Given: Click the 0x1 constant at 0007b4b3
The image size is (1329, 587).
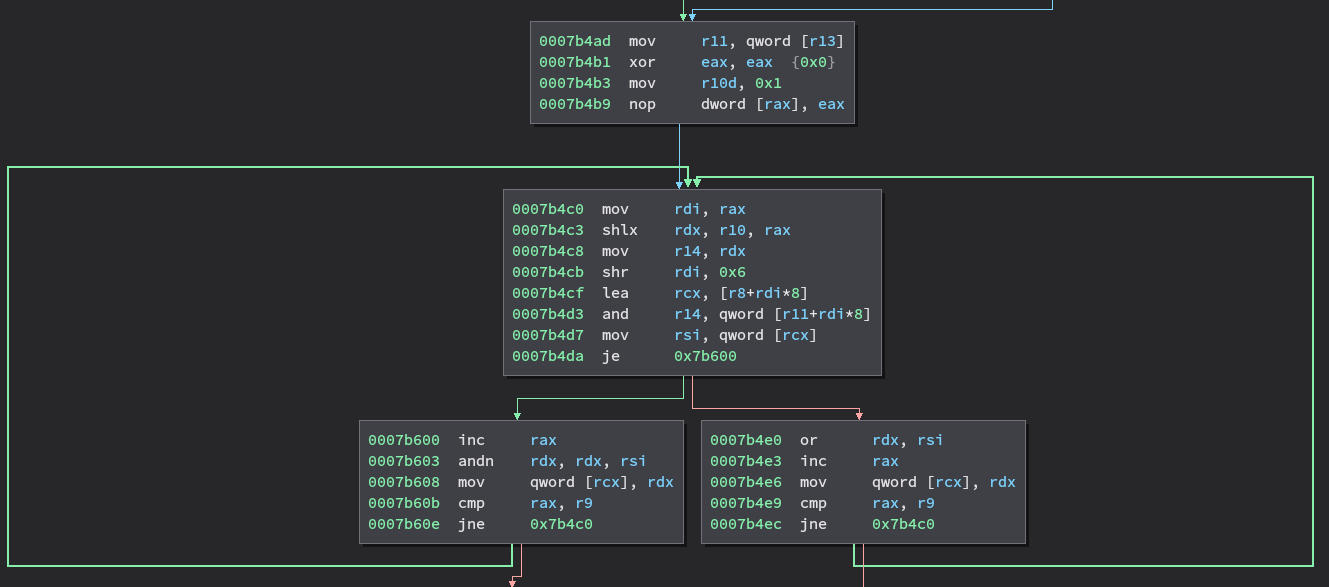Looking at the screenshot, I should [x=768, y=83].
